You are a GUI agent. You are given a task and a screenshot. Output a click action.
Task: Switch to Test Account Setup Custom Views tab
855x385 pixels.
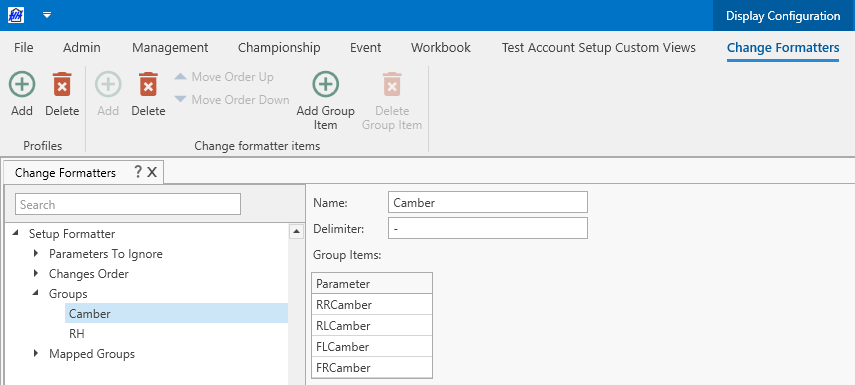coord(599,47)
